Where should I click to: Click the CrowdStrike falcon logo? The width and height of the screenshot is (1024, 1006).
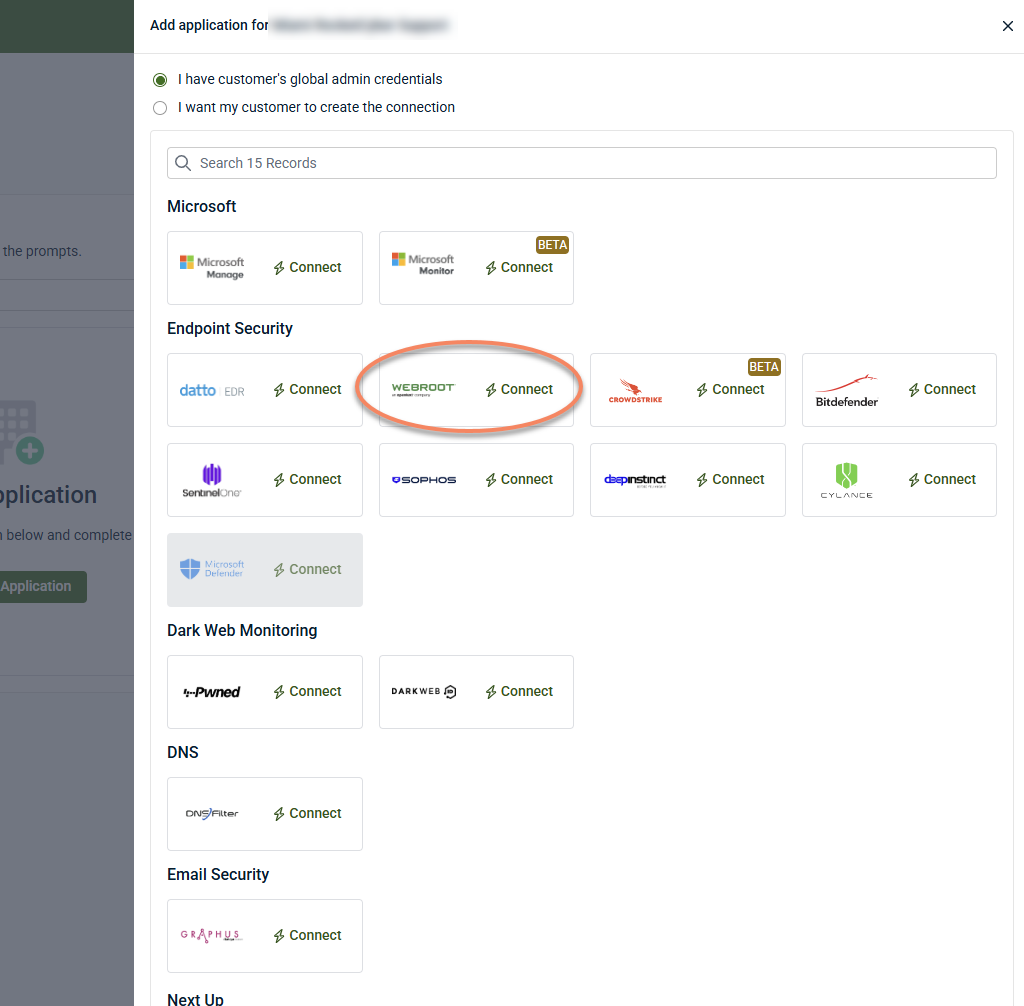[635, 391]
